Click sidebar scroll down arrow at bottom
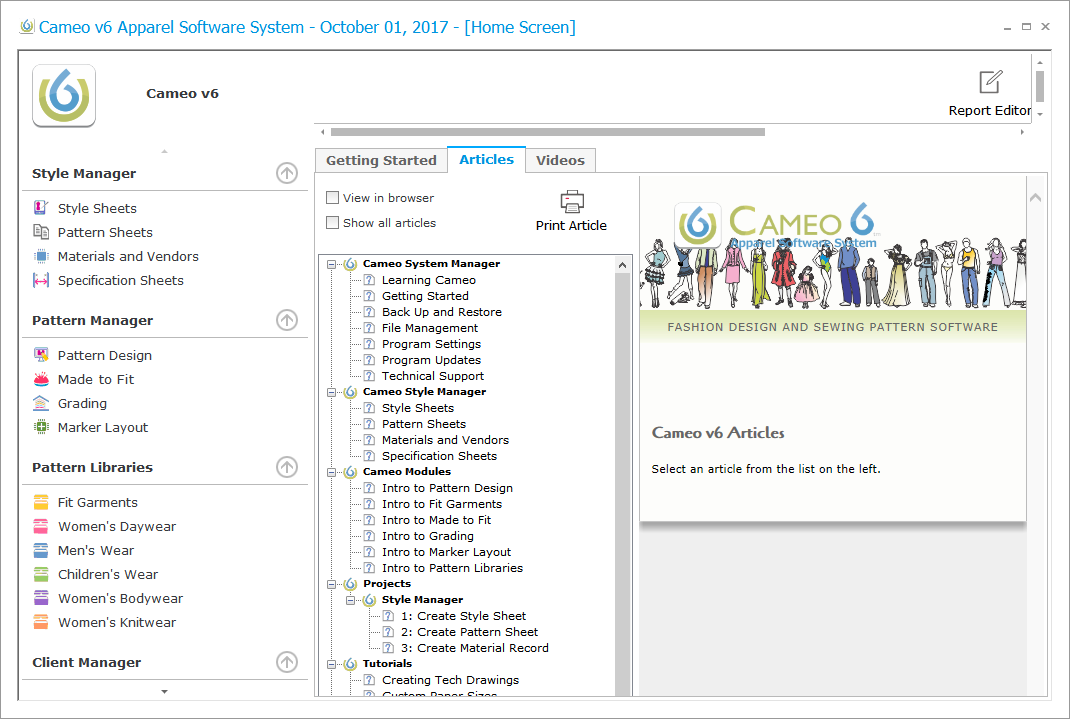 point(164,692)
